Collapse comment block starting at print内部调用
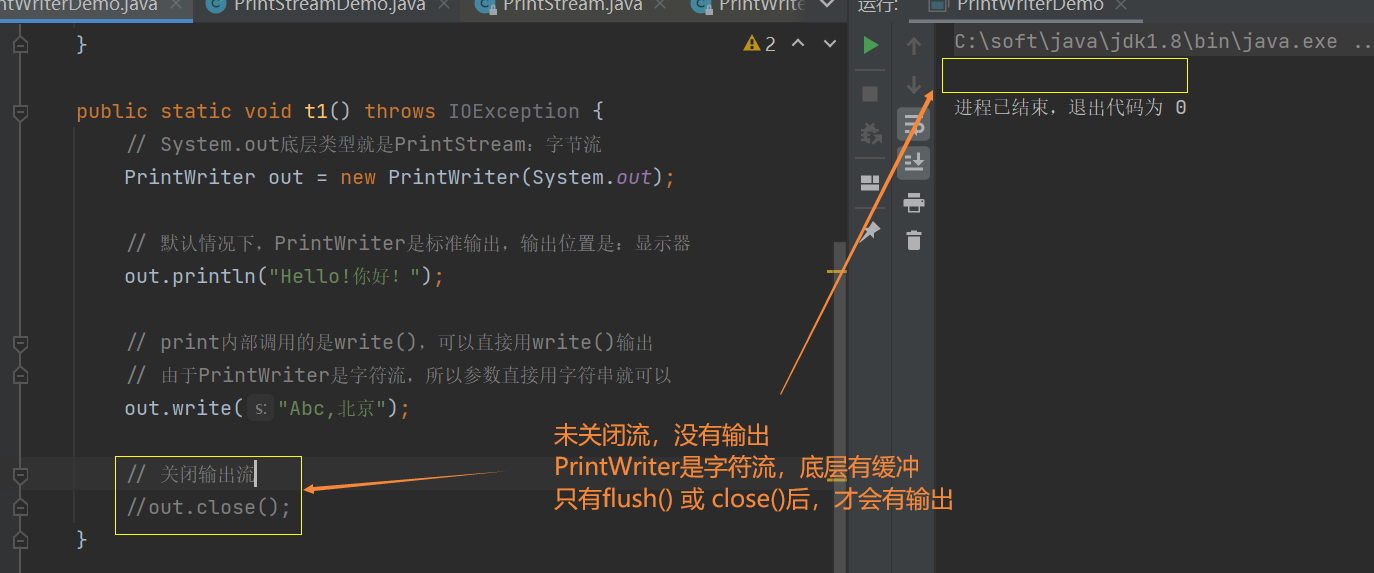Viewport: 1374px width, 573px height. tap(19, 343)
